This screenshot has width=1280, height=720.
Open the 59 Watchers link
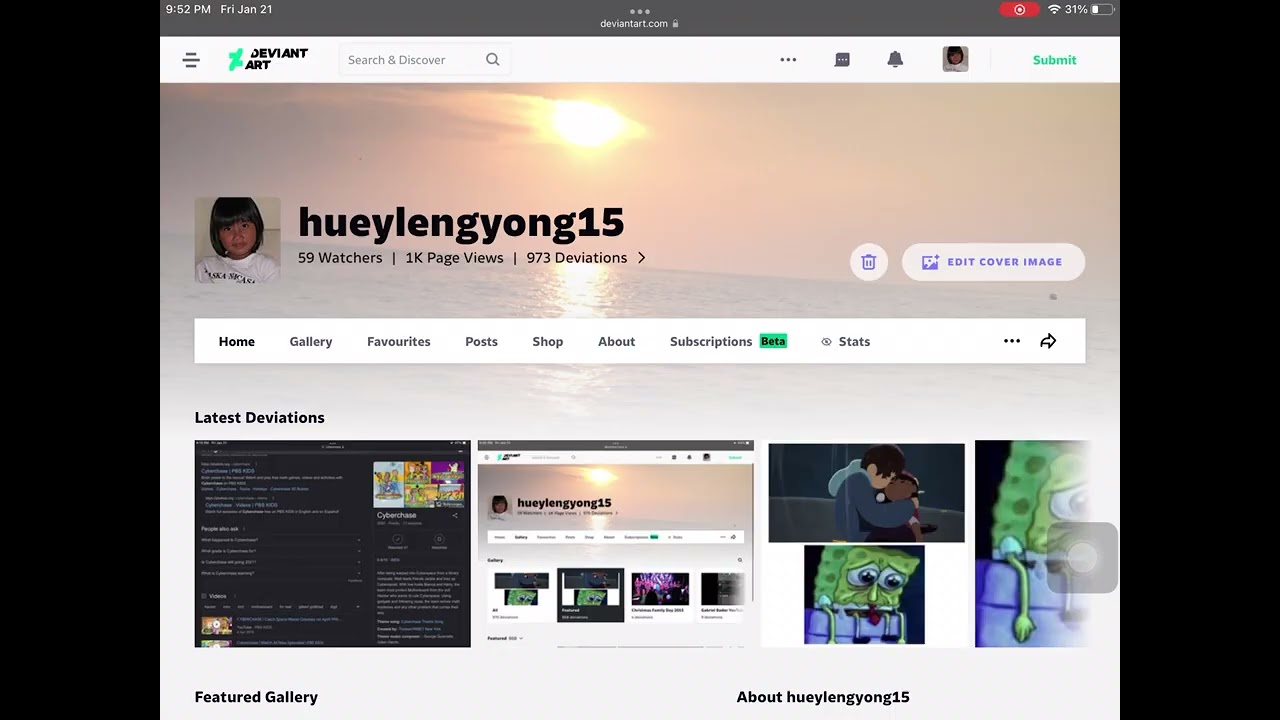(340, 258)
